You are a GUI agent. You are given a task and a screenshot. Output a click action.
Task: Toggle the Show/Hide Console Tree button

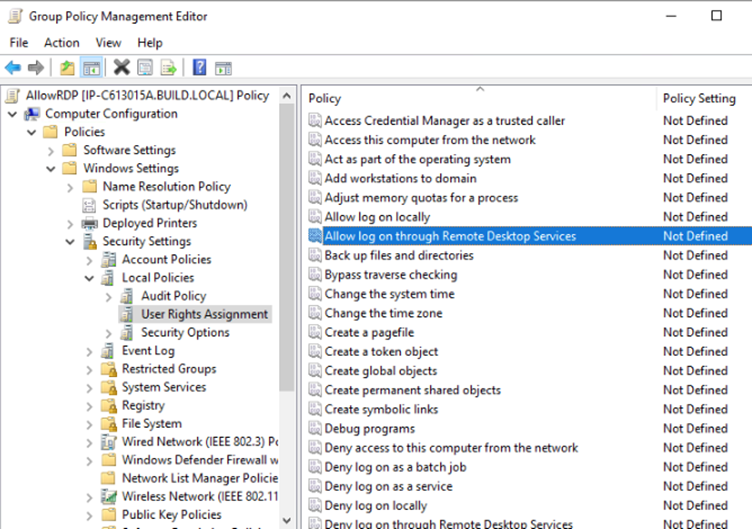(91, 68)
